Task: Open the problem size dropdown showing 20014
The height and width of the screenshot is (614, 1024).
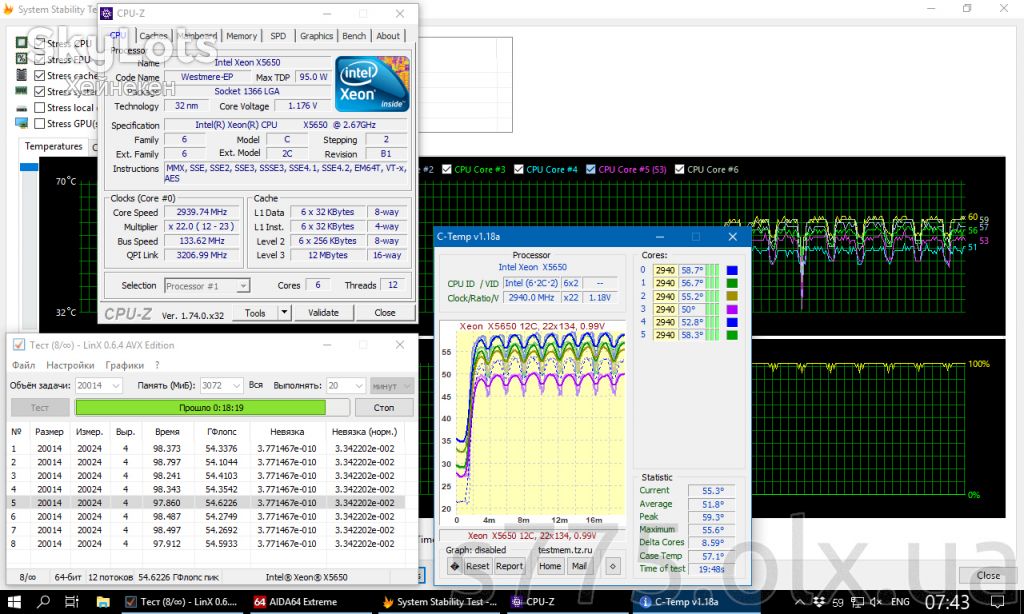Action: 99,386
